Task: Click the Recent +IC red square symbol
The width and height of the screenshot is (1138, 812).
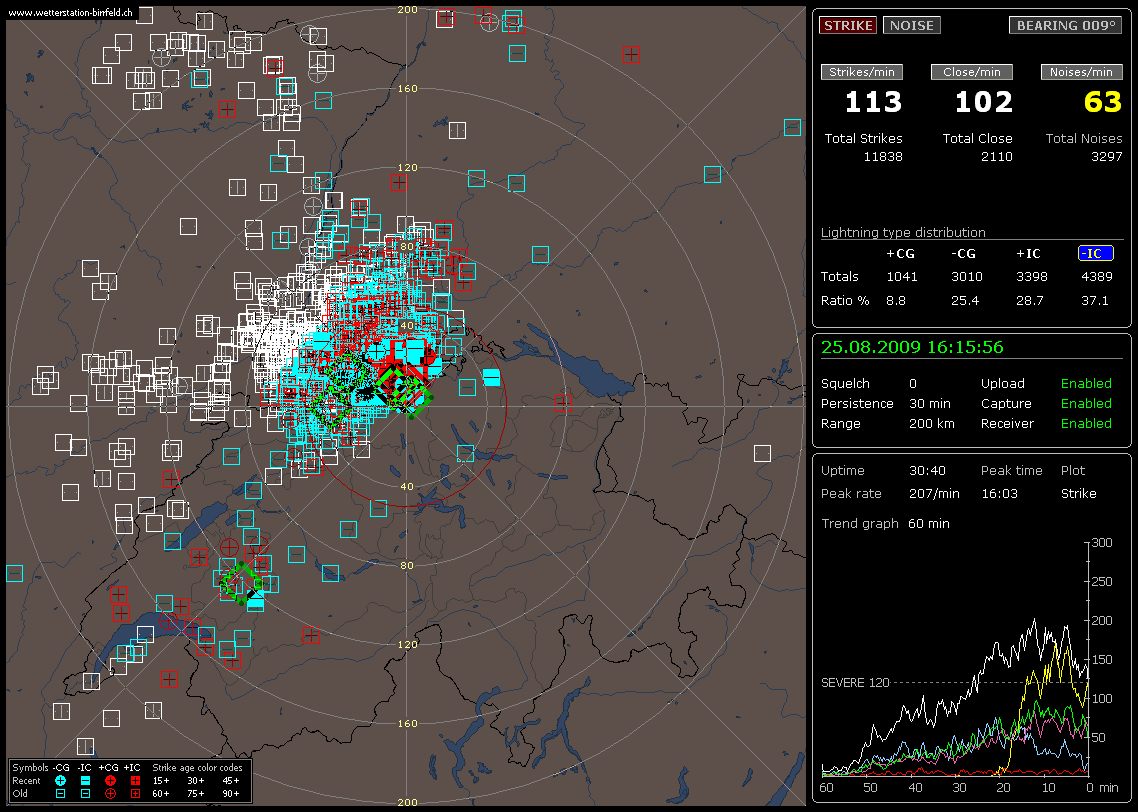Action: click(x=135, y=780)
